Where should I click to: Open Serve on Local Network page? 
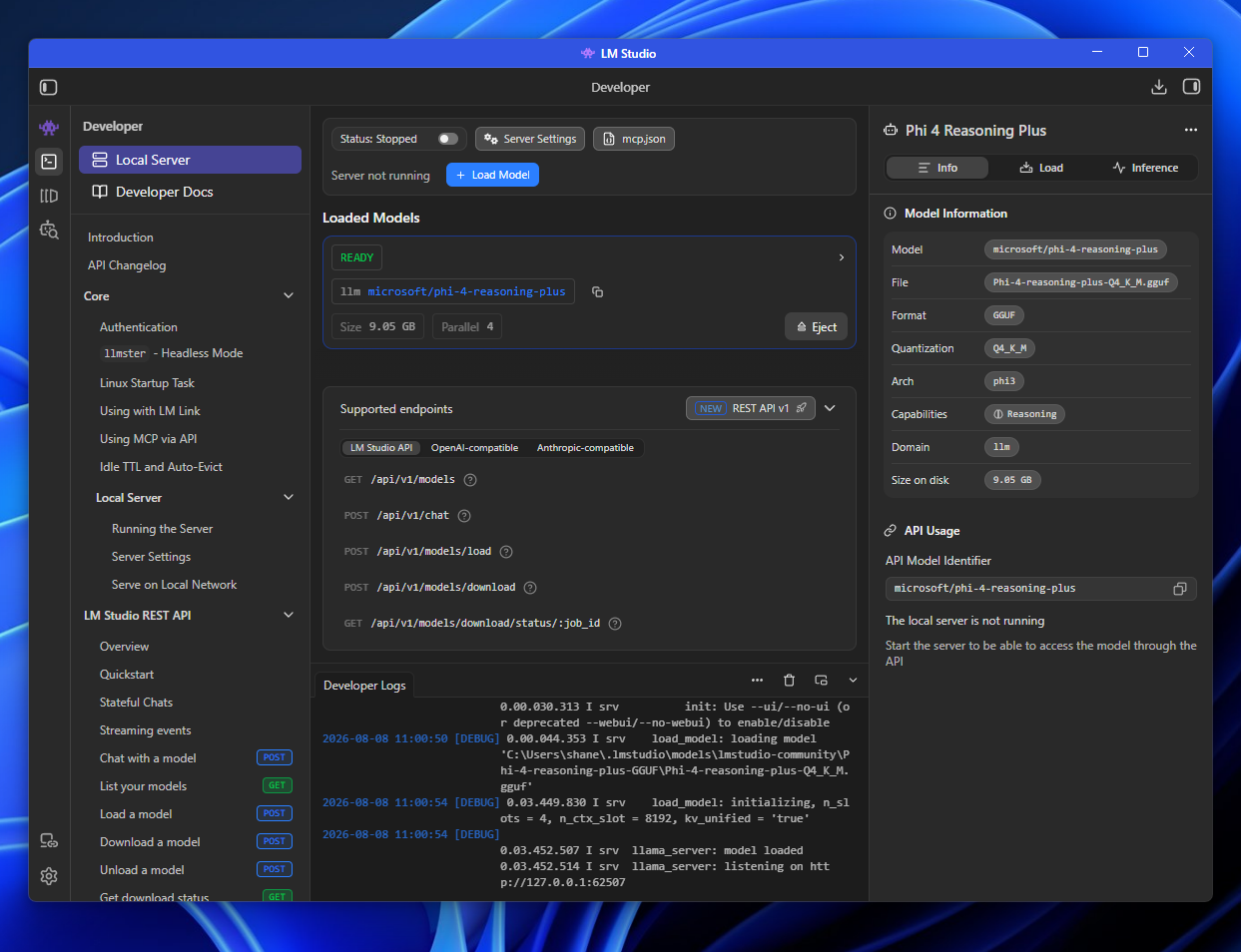pyautogui.click(x=174, y=585)
